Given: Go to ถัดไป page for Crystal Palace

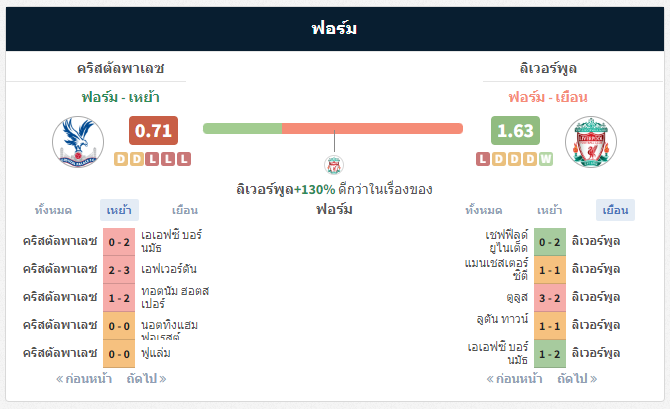Looking at the screenshot, I should click(x=146, y=379).
